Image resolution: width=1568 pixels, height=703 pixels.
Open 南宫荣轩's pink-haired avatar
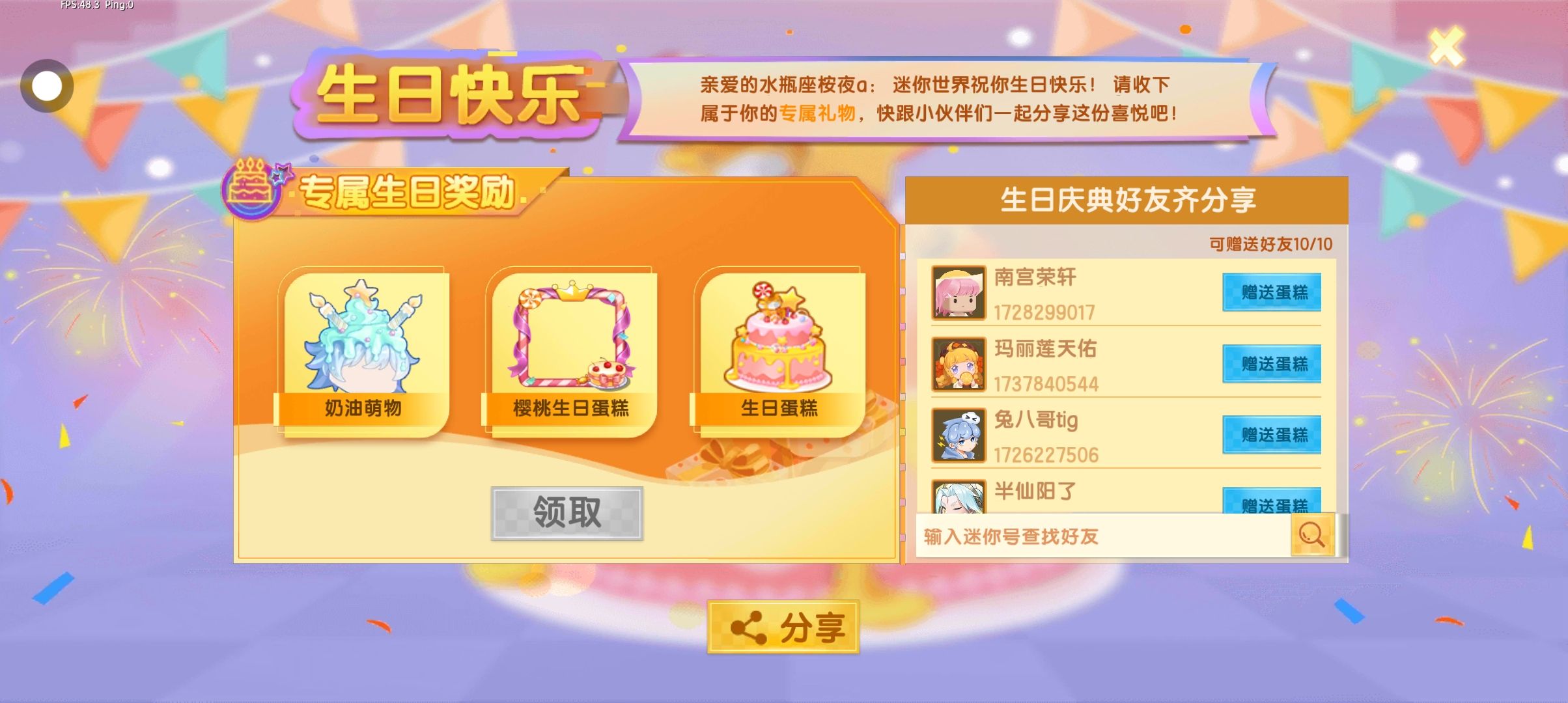958,292
